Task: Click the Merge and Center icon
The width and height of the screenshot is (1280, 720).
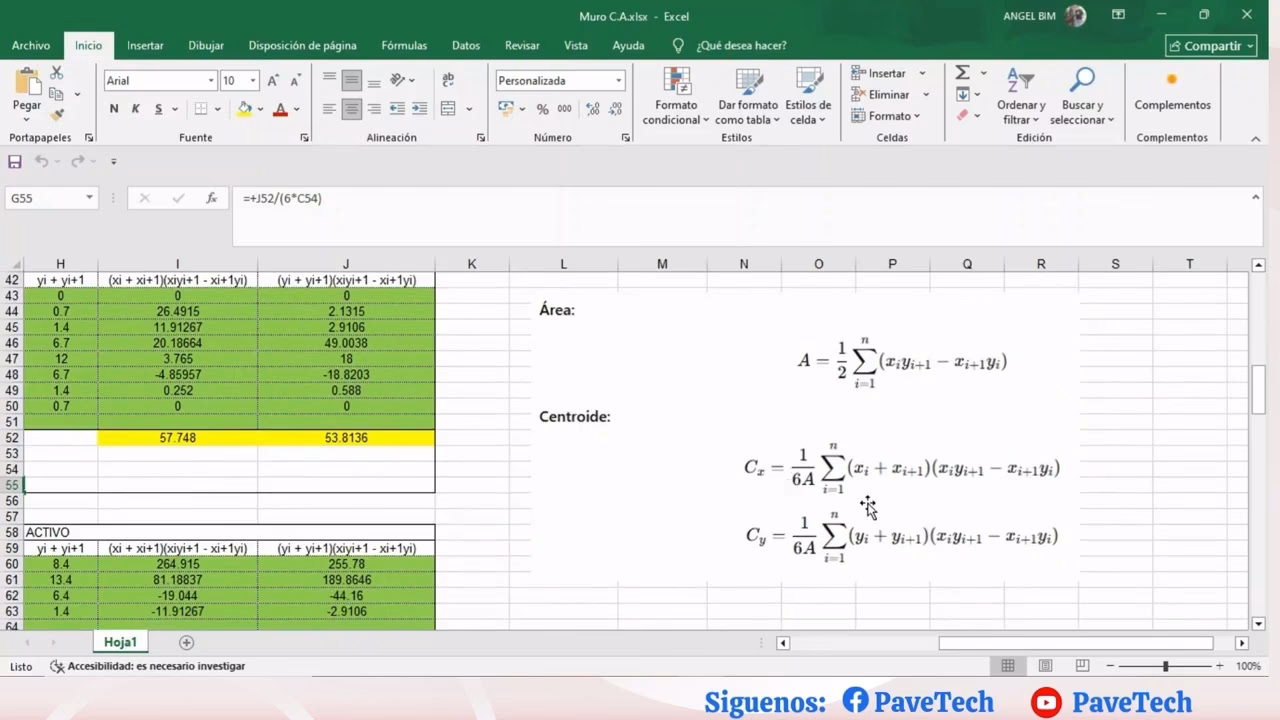Action: point(448,109)
